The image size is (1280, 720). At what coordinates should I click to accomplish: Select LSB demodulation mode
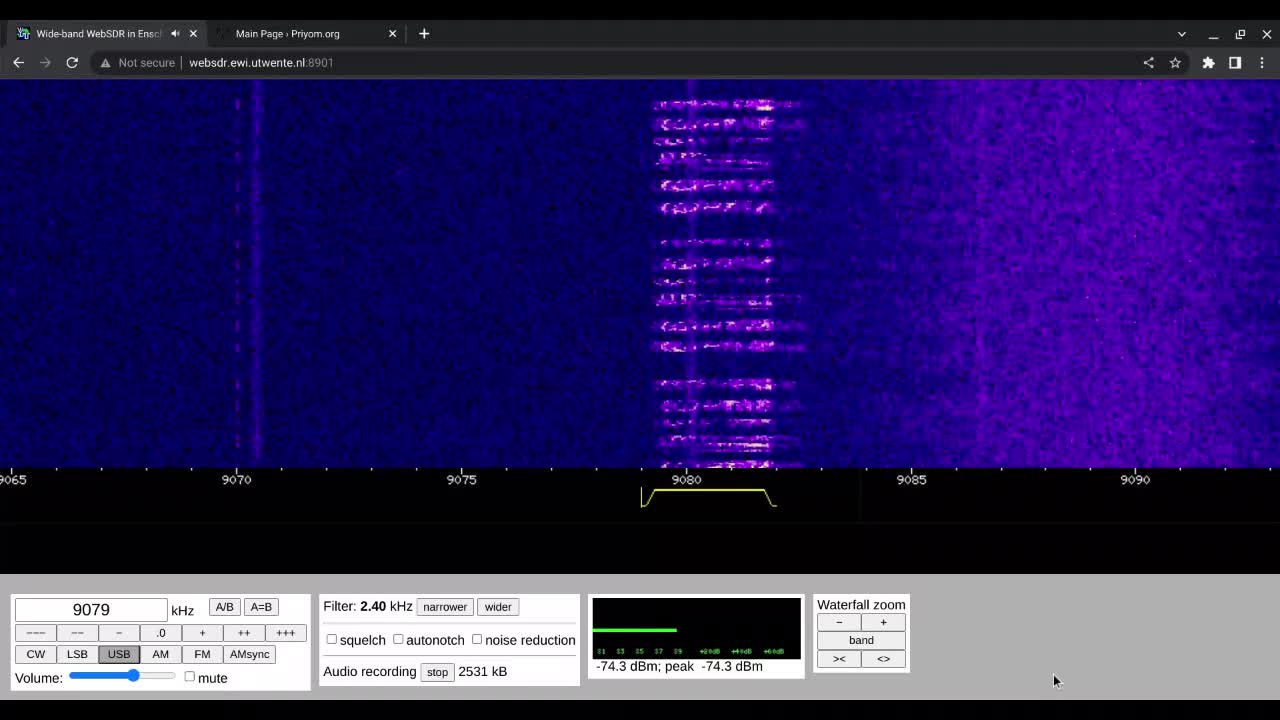click(x=77, y=654)
